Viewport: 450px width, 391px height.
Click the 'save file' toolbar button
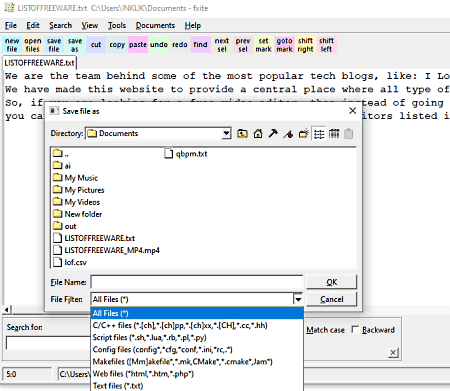coord(54,45)
